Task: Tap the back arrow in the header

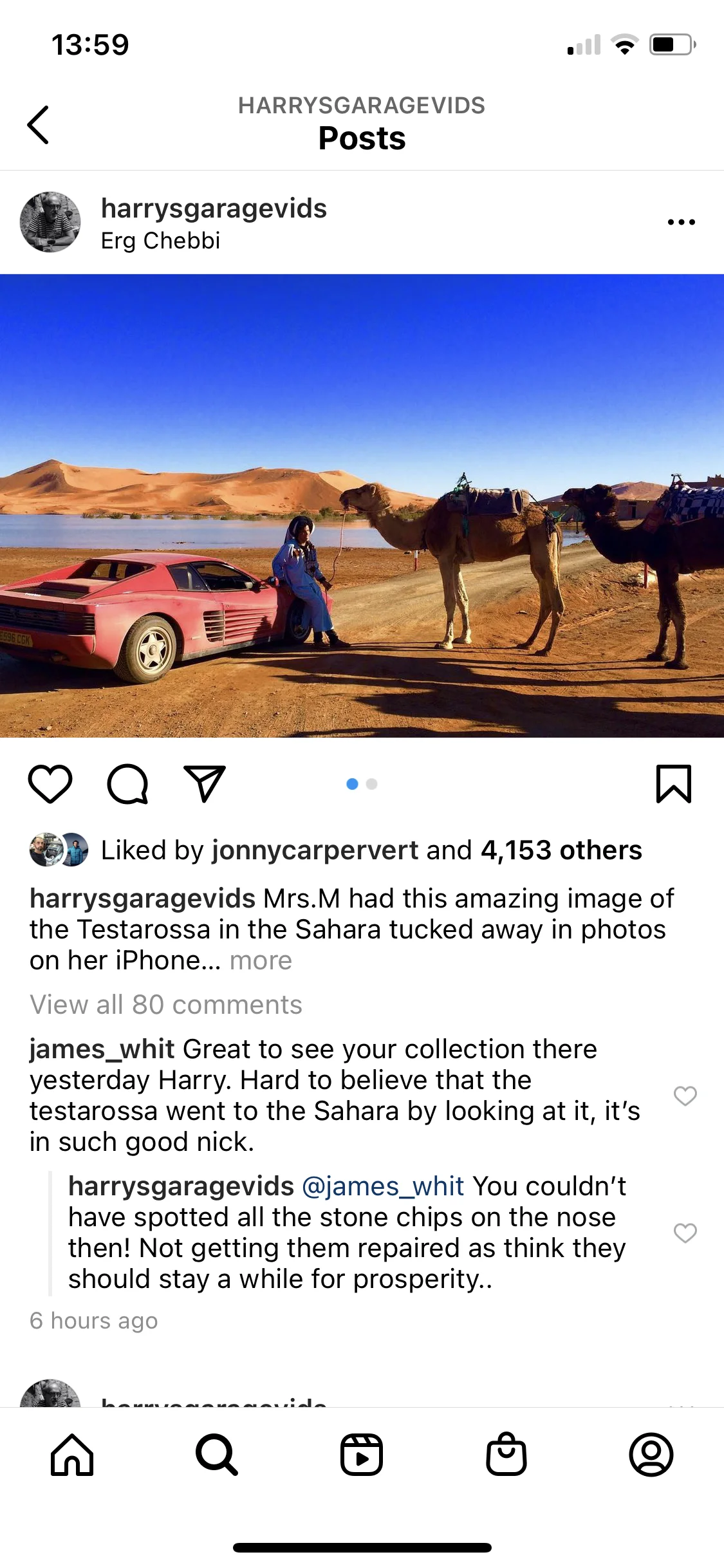Action: click(38, 124)
